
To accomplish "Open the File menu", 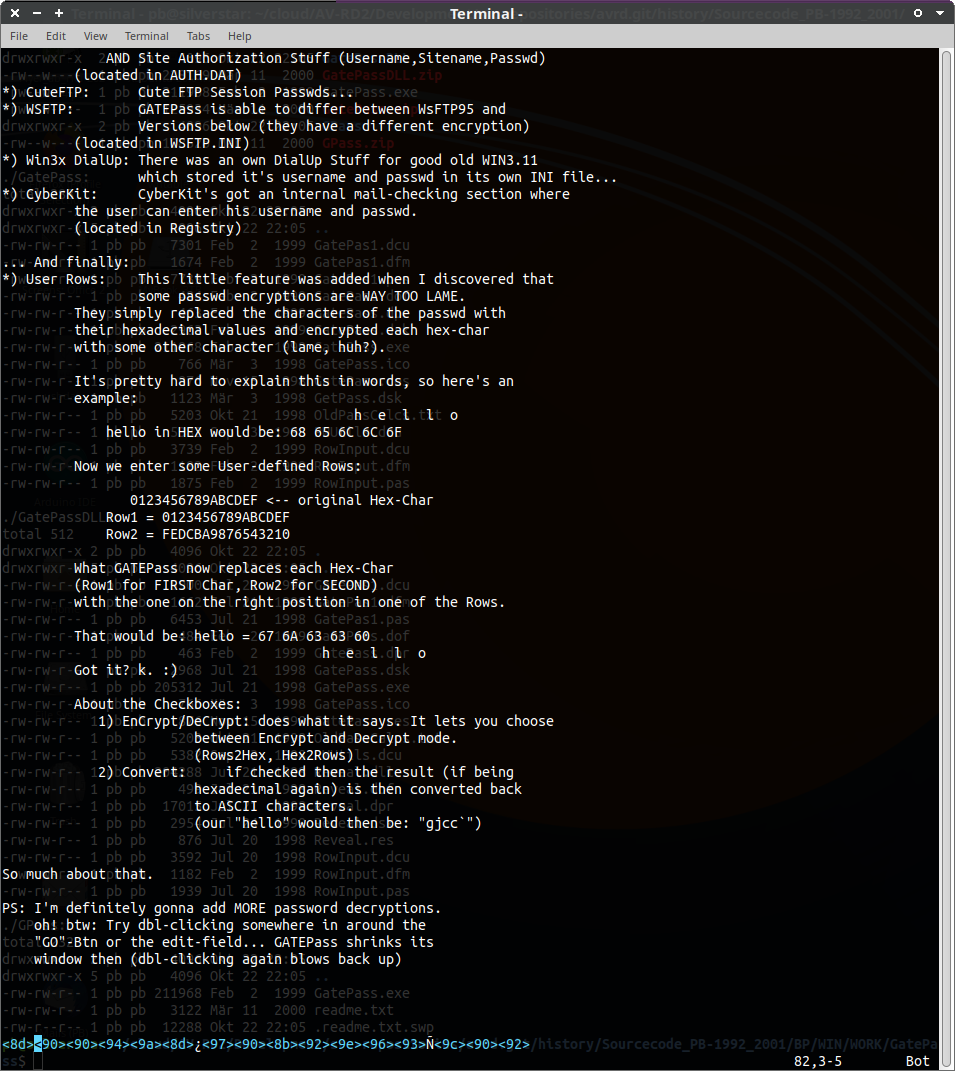I will coord(19,36).
